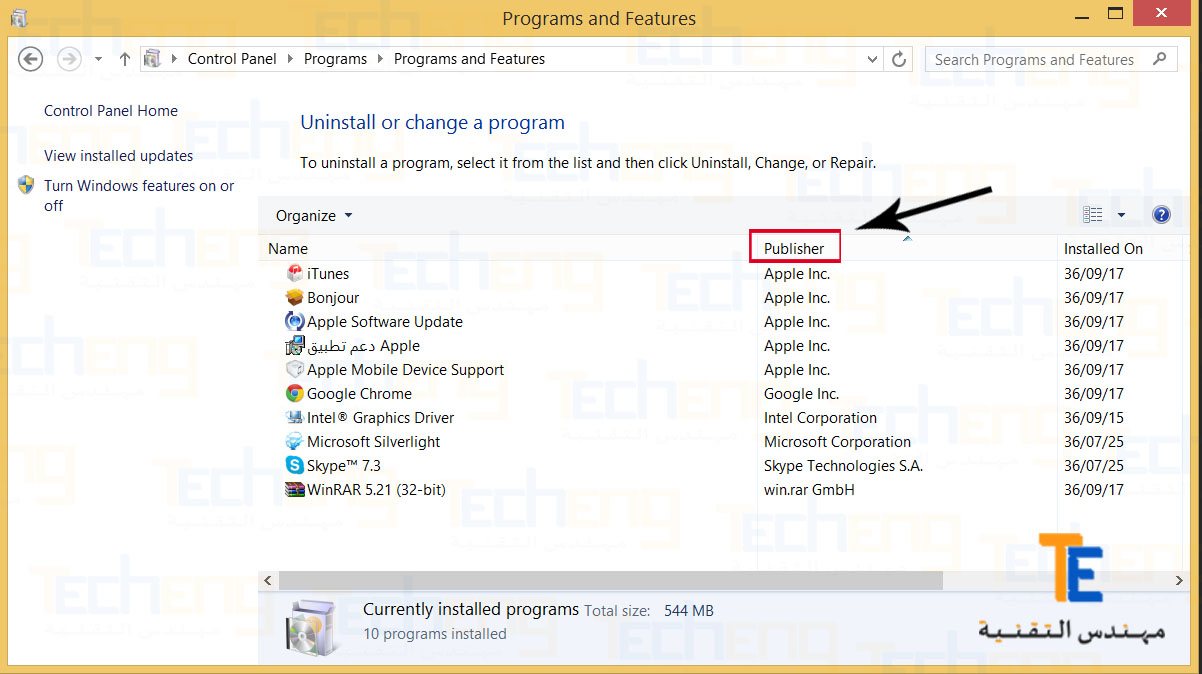Click the search magnifier icon
Viewport: 1202px width, 674px height.
[1159, 59]
